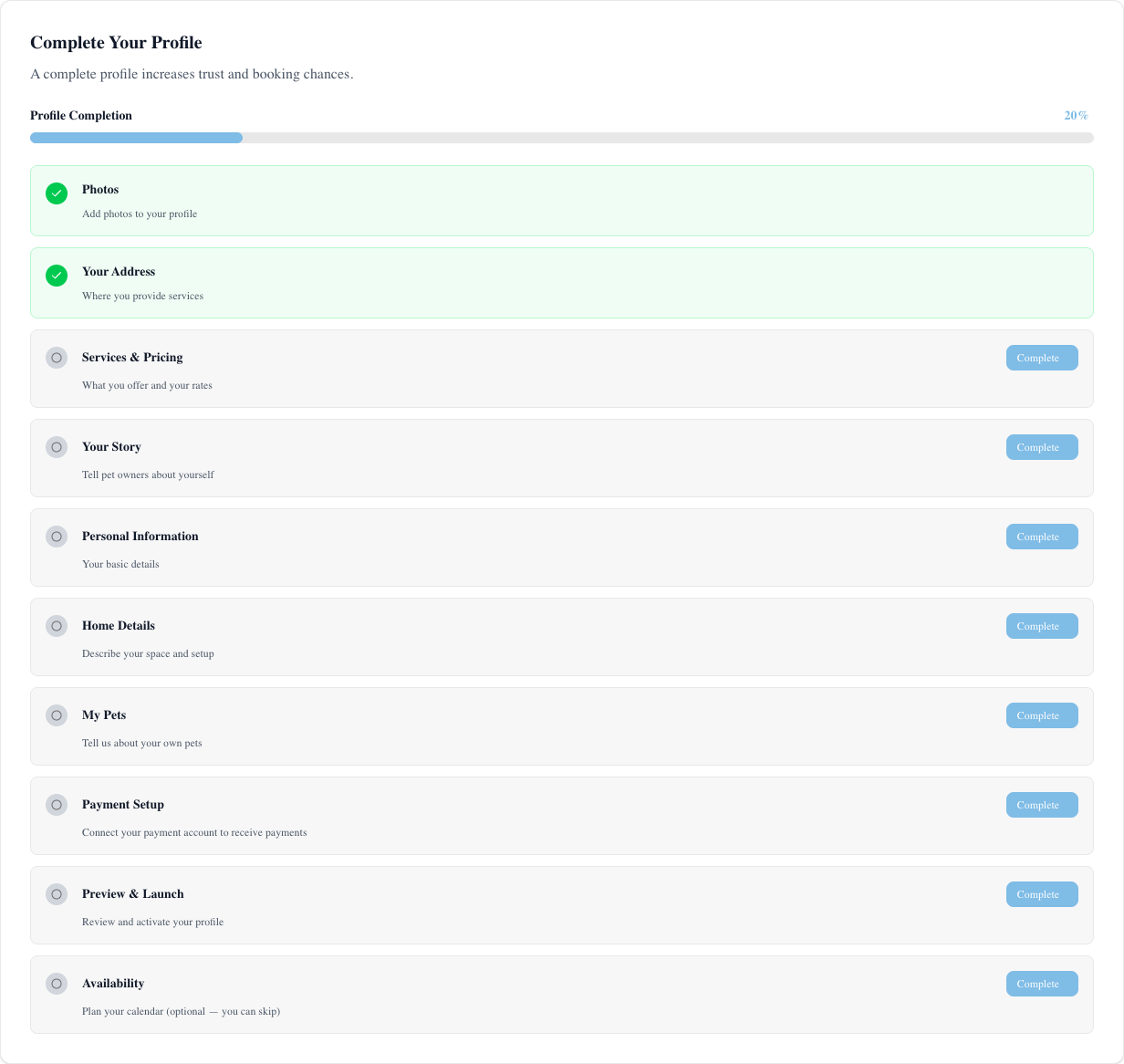Click Complete for Personal Information
This screenshot has width=1124, height=1064.
pyautogui.click(x=1041, y=537)
